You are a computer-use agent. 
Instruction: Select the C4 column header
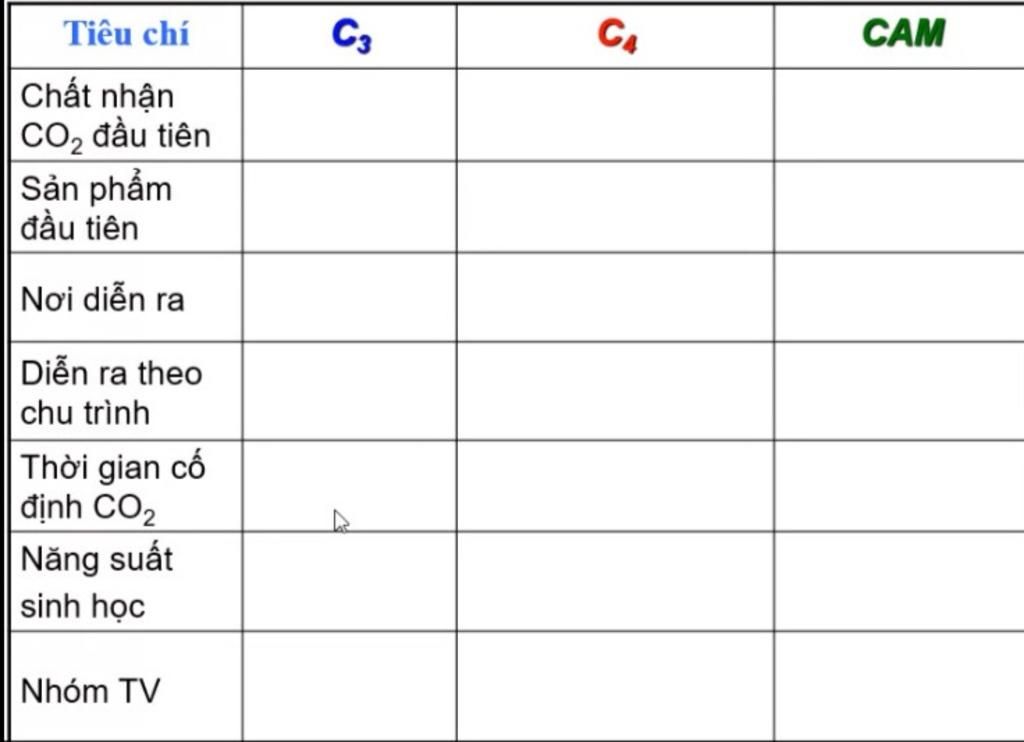pyautogui.click(x=616, y=35)
